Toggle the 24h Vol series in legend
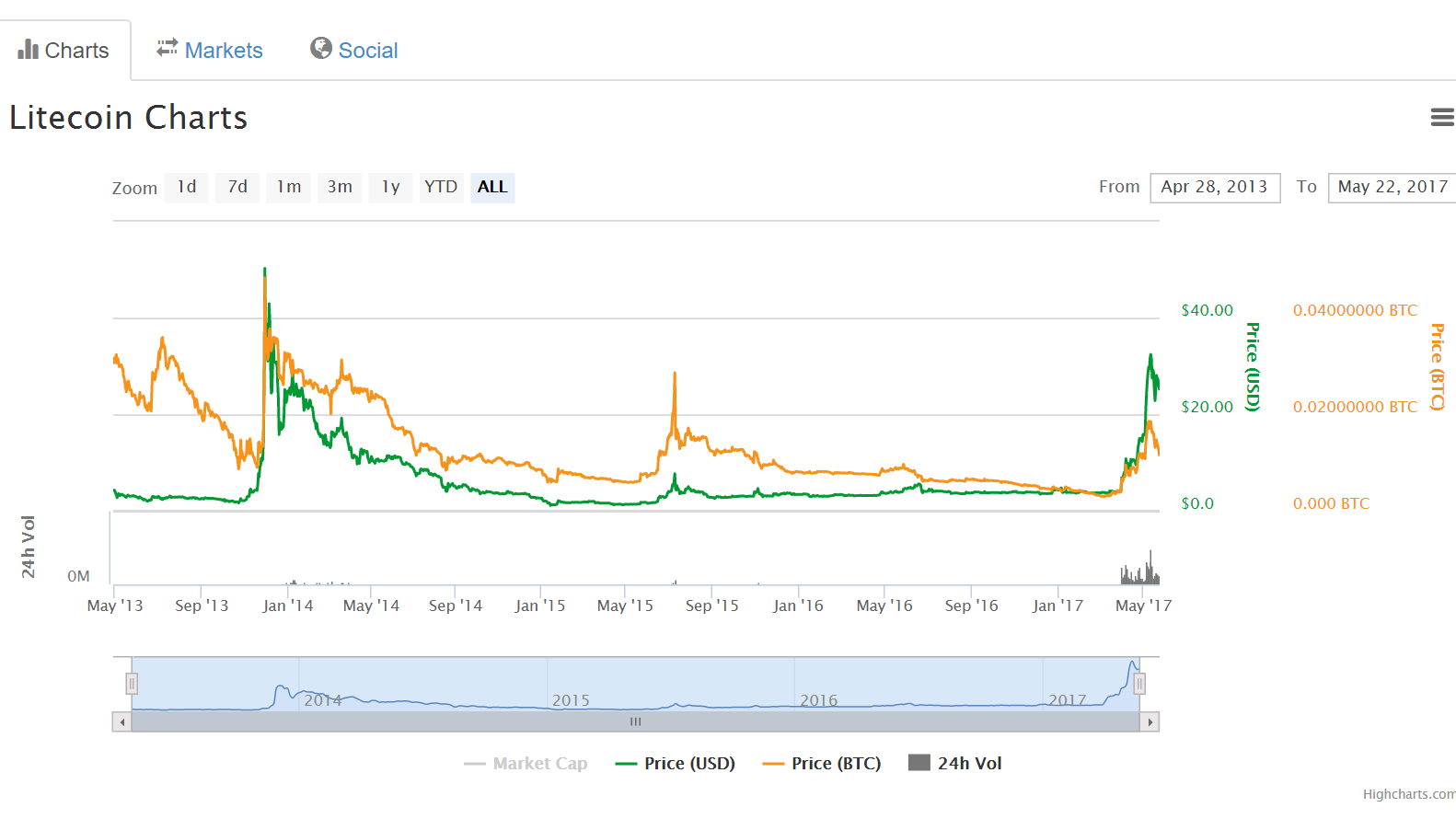This screenshot has width=1456, height=819. pos(955,763)
